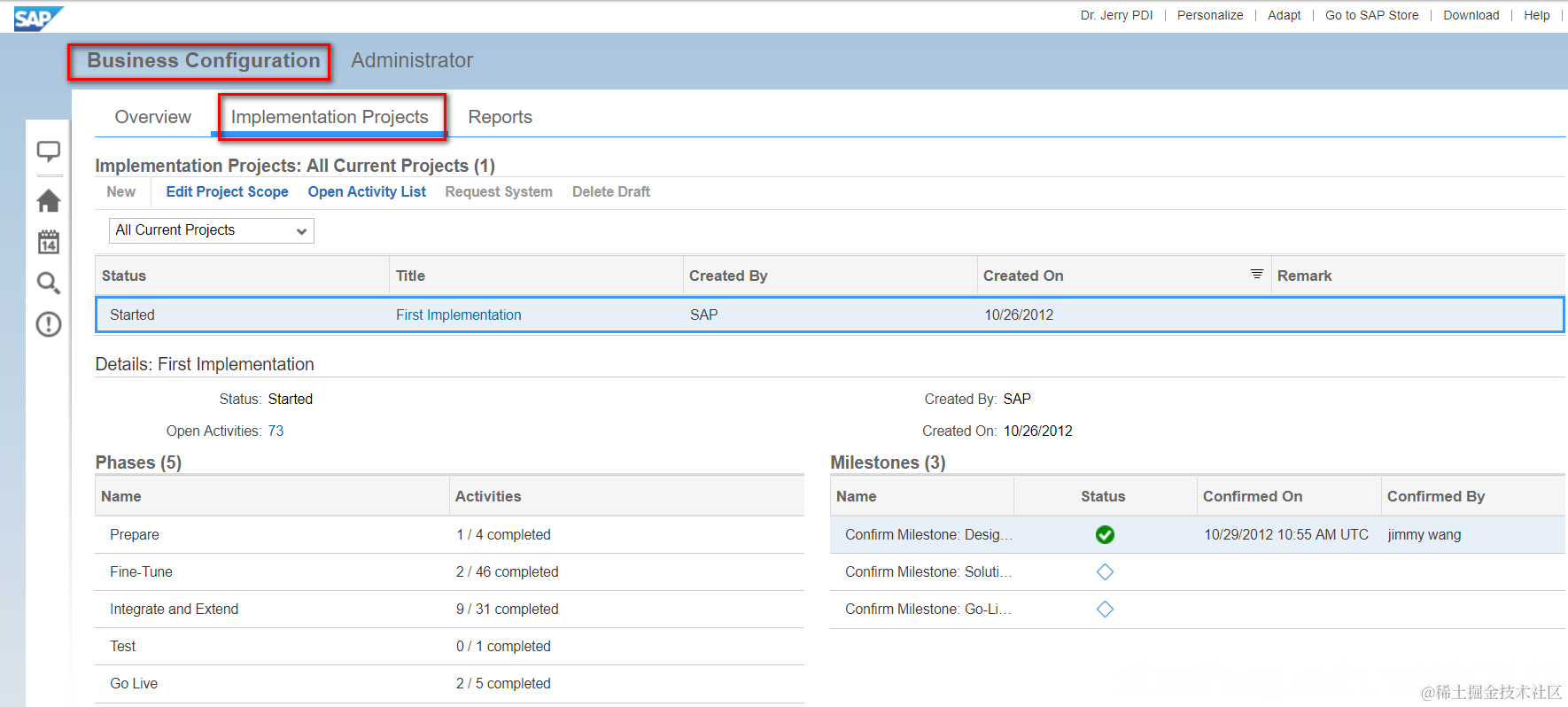The image size is (1568, 707).
Task: Open the Adapt menu
Action: click(x=1285, y=15)
